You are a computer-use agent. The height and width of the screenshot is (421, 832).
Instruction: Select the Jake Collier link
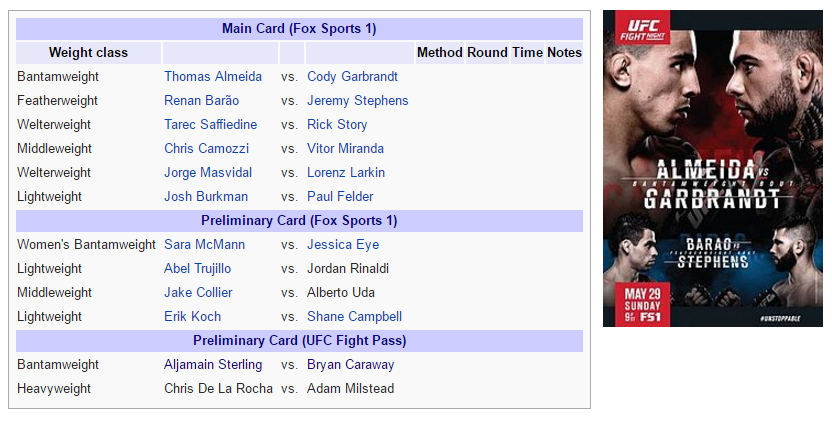click(198, 293)
